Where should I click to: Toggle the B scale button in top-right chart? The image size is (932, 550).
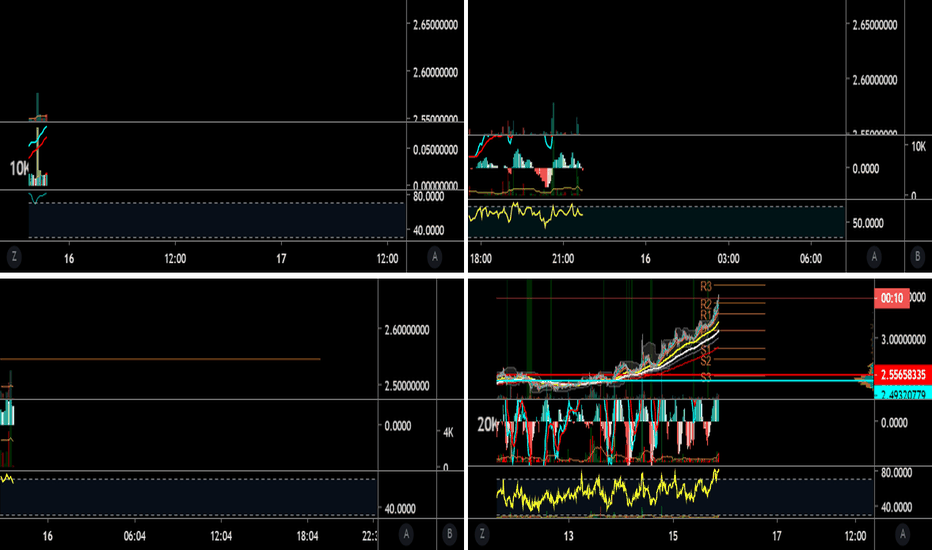click(x=917, y=257)
